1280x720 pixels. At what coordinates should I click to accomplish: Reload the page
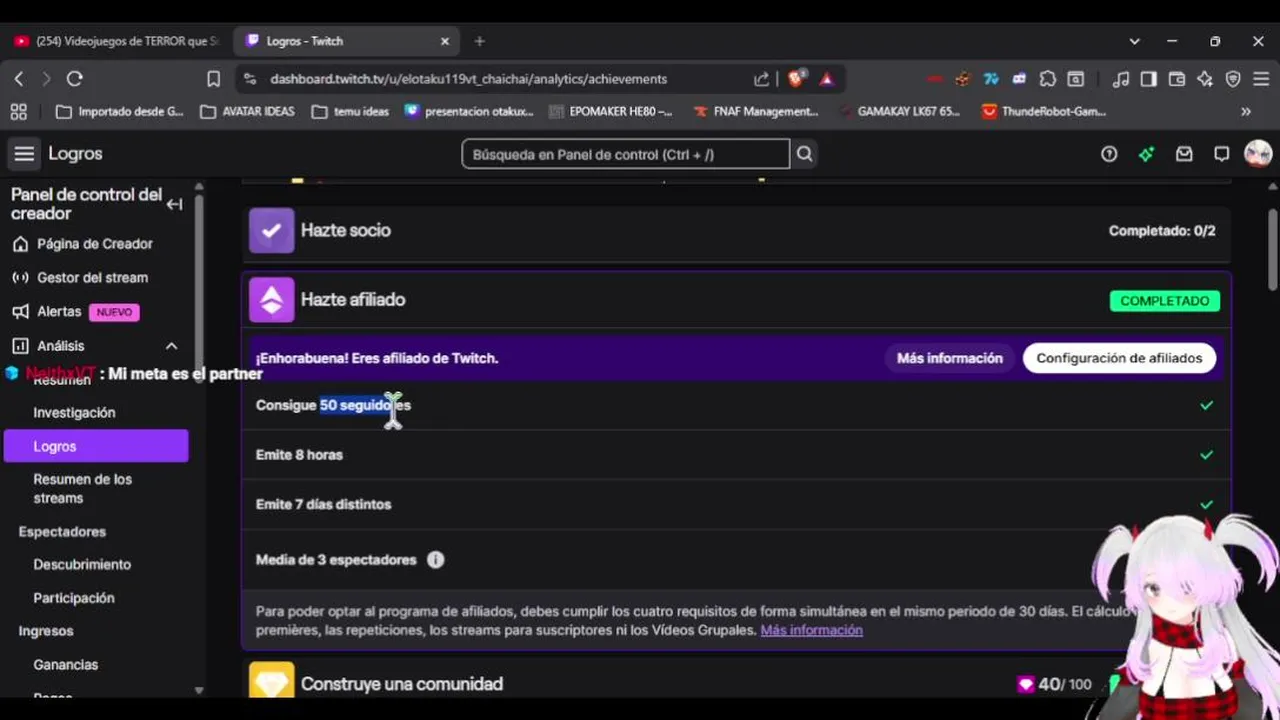[x=75, y=79]
